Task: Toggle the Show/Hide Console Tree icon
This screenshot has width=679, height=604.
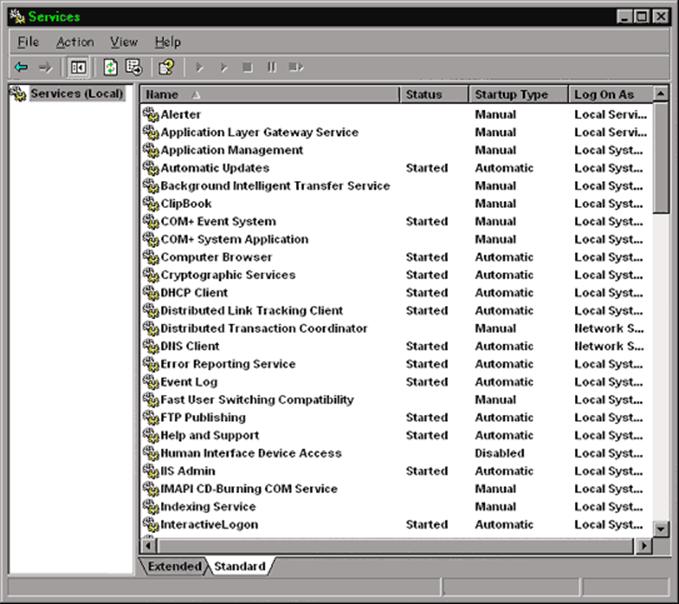Action: [78, 67]
